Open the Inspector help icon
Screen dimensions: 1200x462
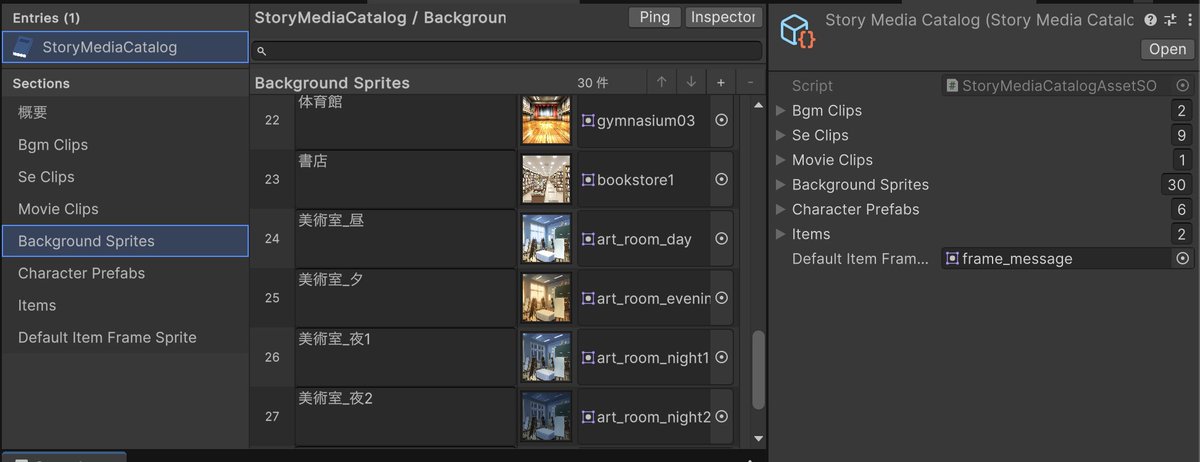point(1151,19)
